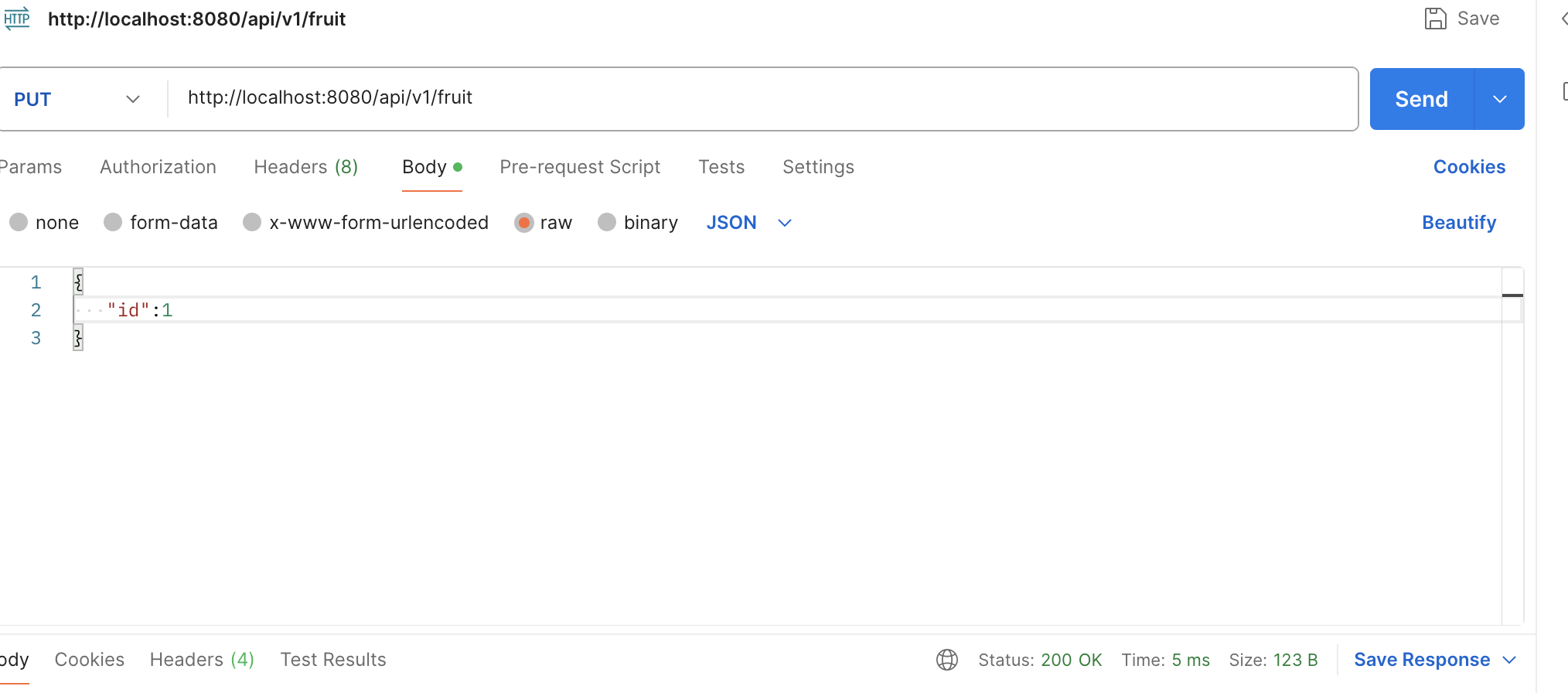Click the Save floppy disk icon
Viewport: 1568px width, 693px height.
click(x=1435, y=19)
